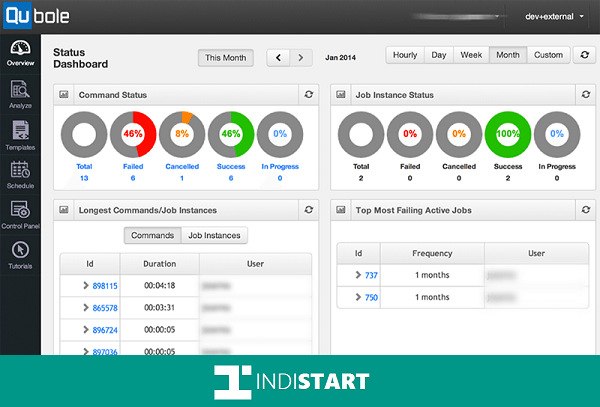Click Job Instance Cancelled 0% donut
600x407 pixels.
click(459, 134)
